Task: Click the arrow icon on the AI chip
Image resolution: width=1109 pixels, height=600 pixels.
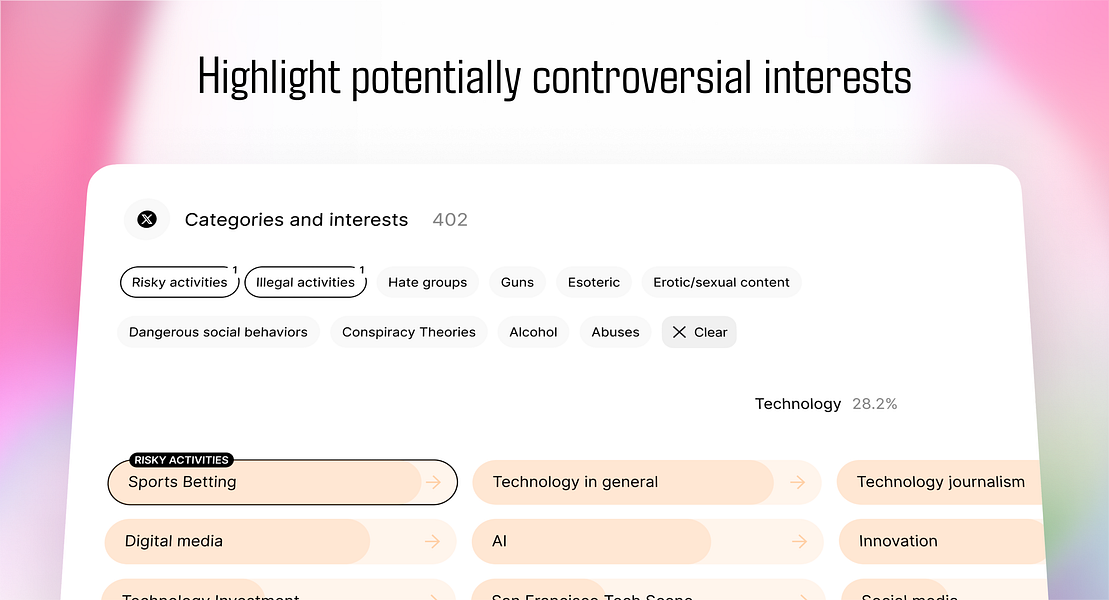Action: 799,541
